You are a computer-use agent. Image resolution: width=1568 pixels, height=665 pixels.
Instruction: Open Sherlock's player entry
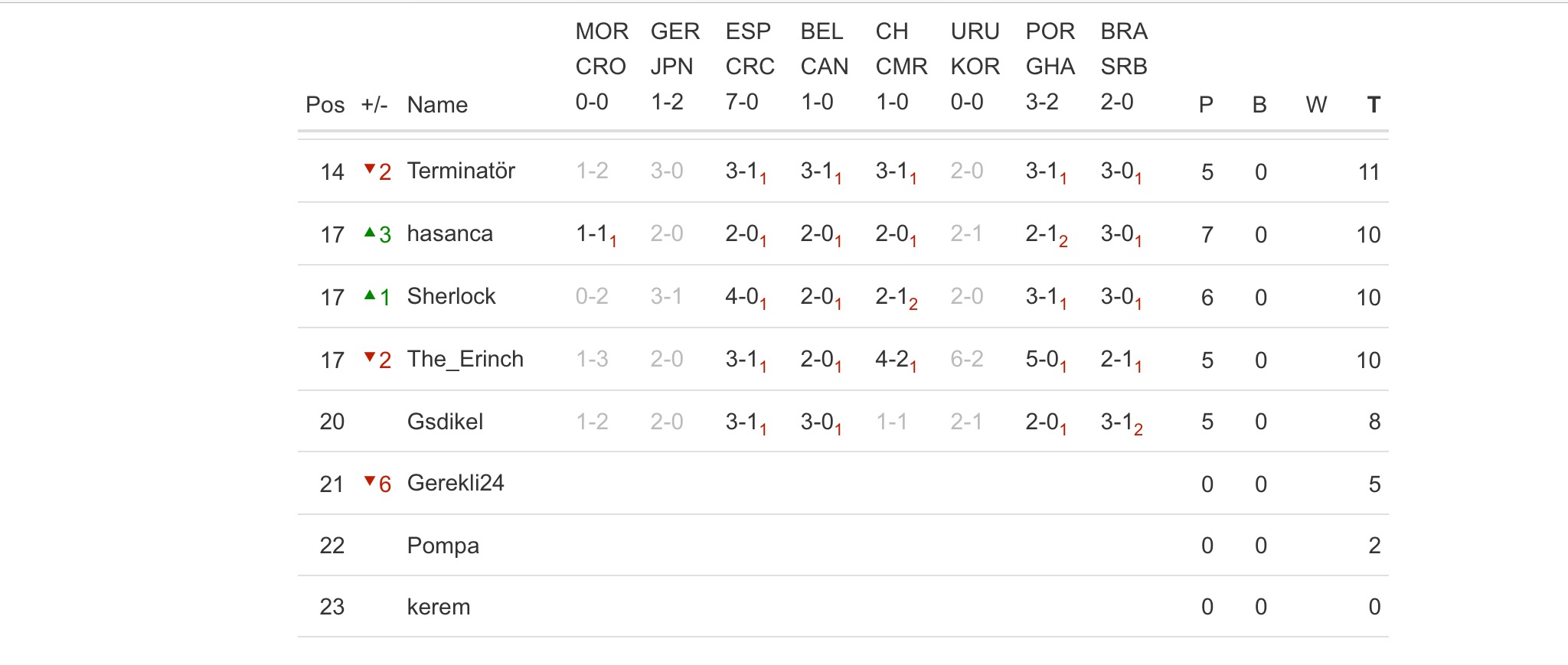[x=451, y=296]
